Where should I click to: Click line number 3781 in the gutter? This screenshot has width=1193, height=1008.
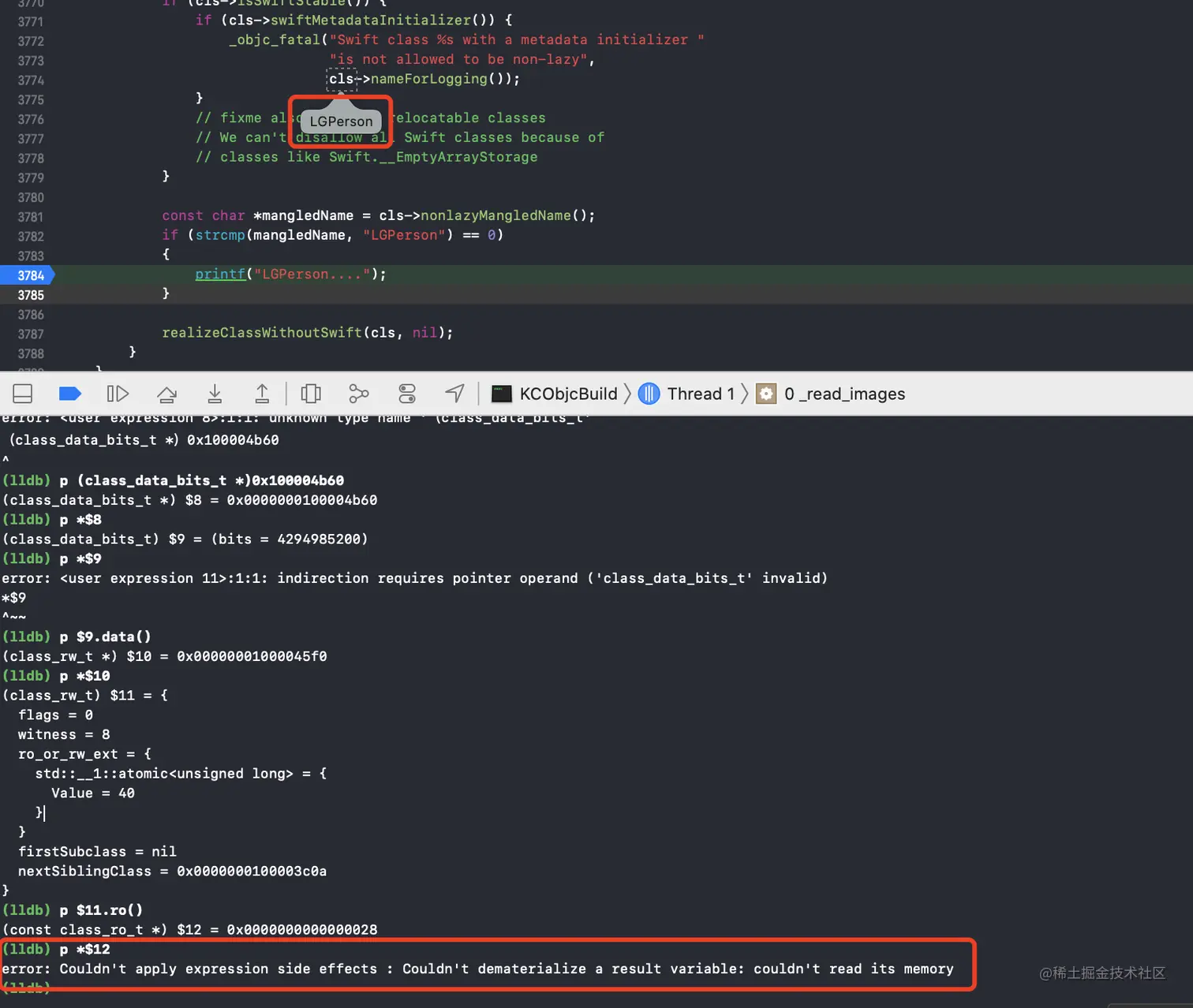click(31, 217)
